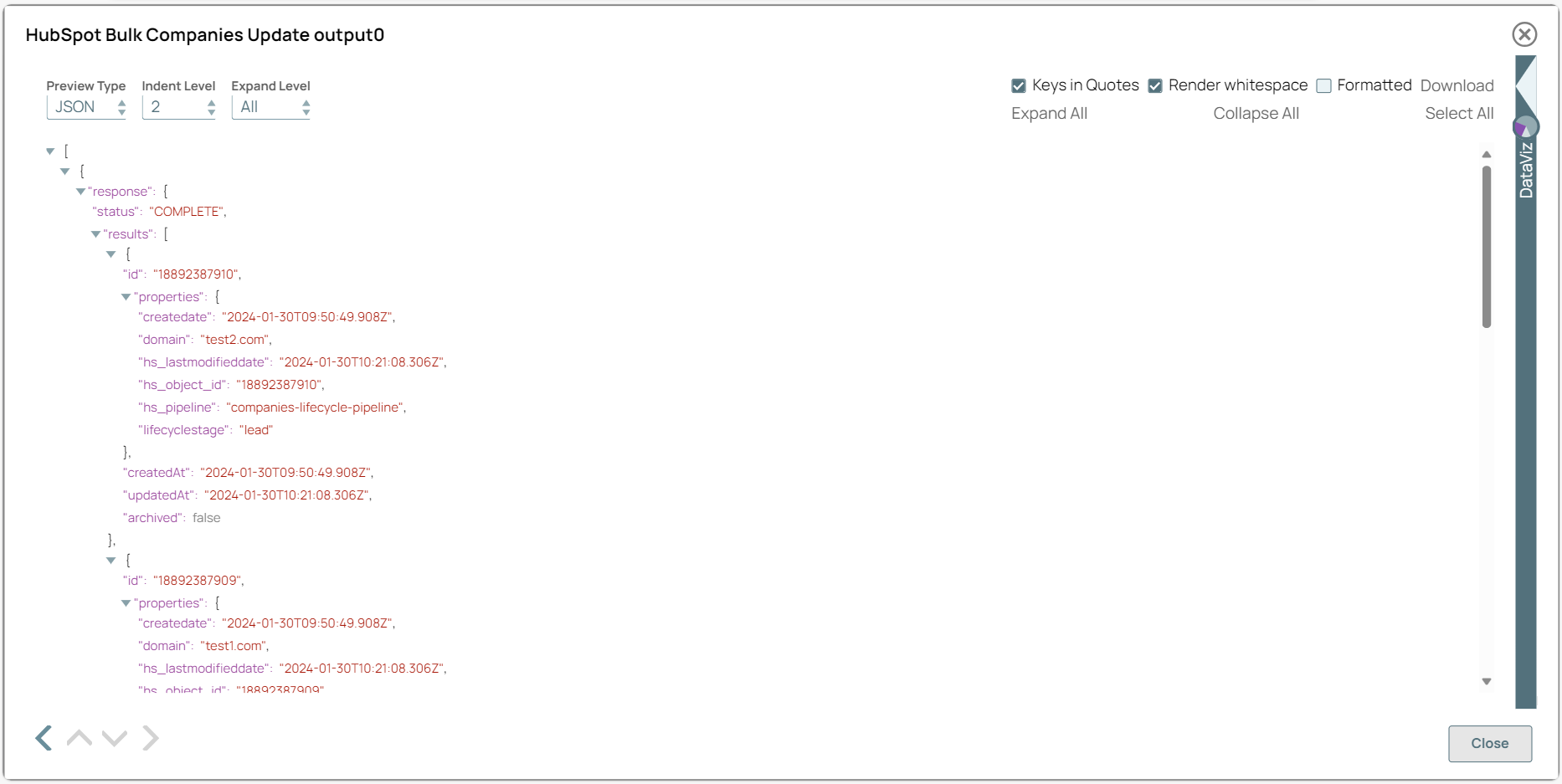Screen dimensions: 1562x784
Task: Open the Expand Level All dropdown
Action: pos(271,107)
